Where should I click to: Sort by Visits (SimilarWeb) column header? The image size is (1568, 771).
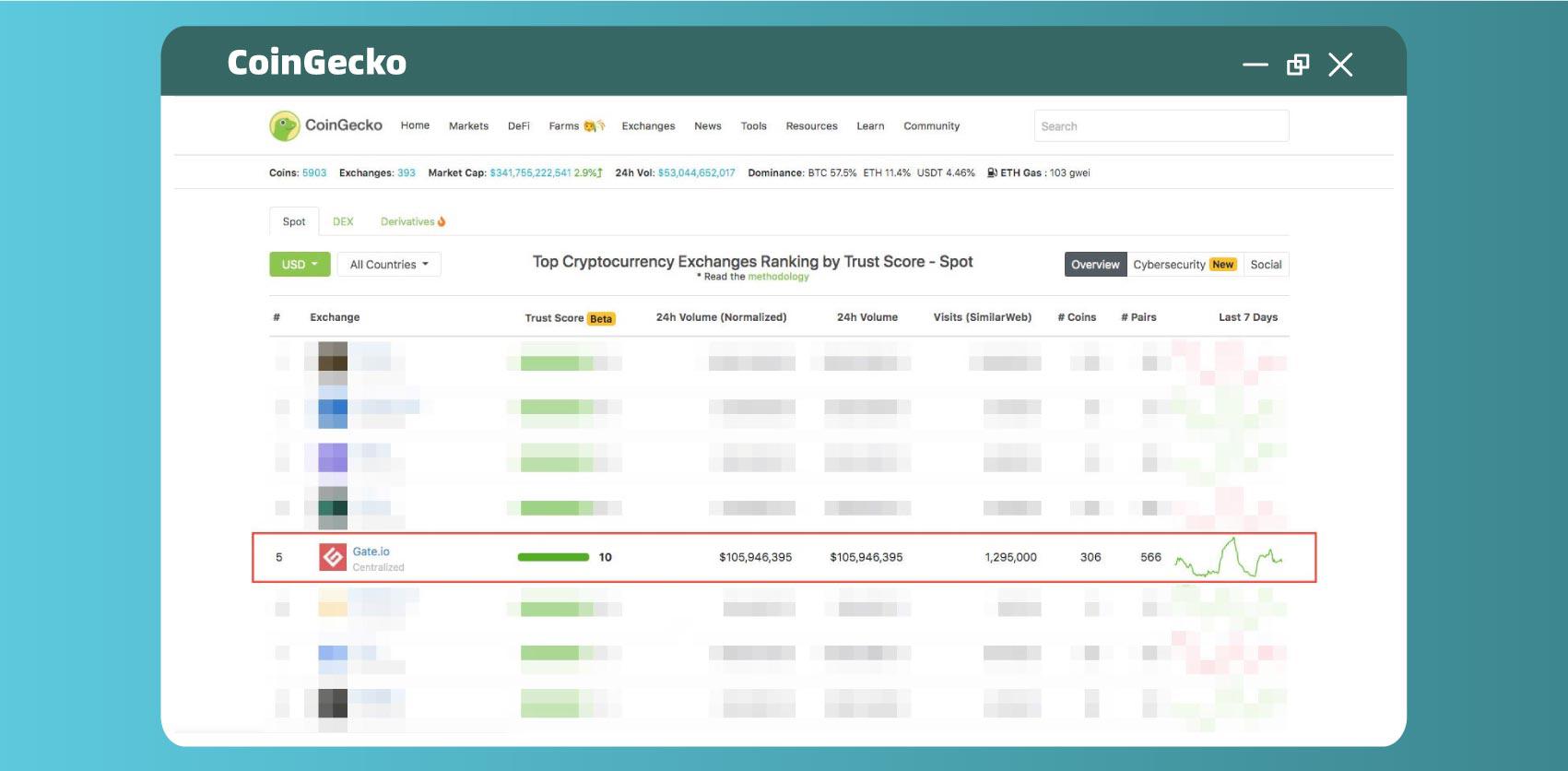(x=982, y=317)
